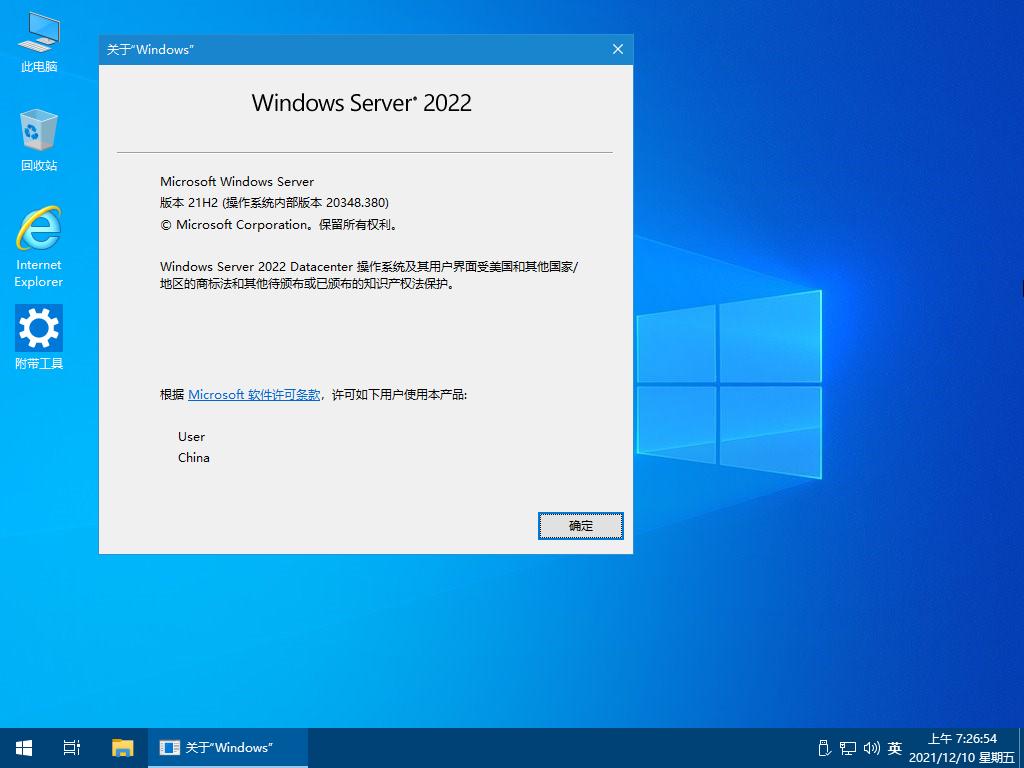Click the 版本 21H2 build 20348.380 line
This screenshot has height=768, width=1024.
pyautogui.click(x=274, y=202)
